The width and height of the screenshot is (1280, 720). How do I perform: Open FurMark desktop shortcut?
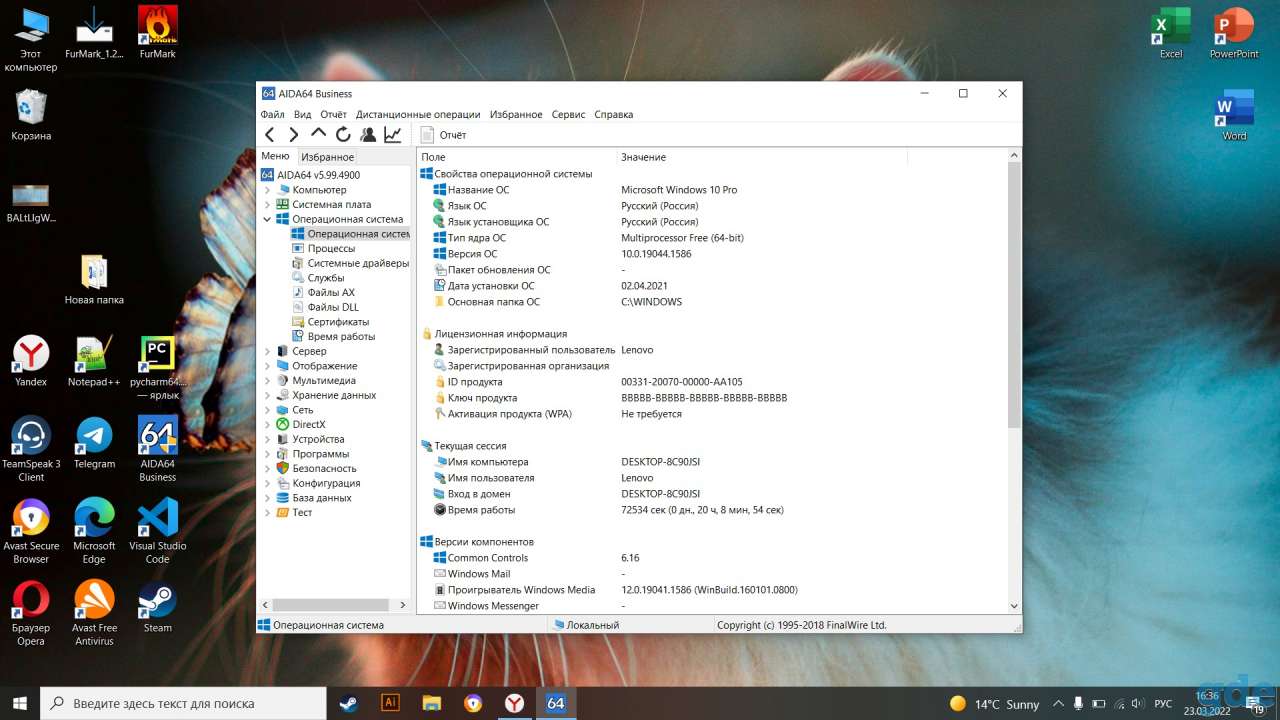click(x=158, y=33)
